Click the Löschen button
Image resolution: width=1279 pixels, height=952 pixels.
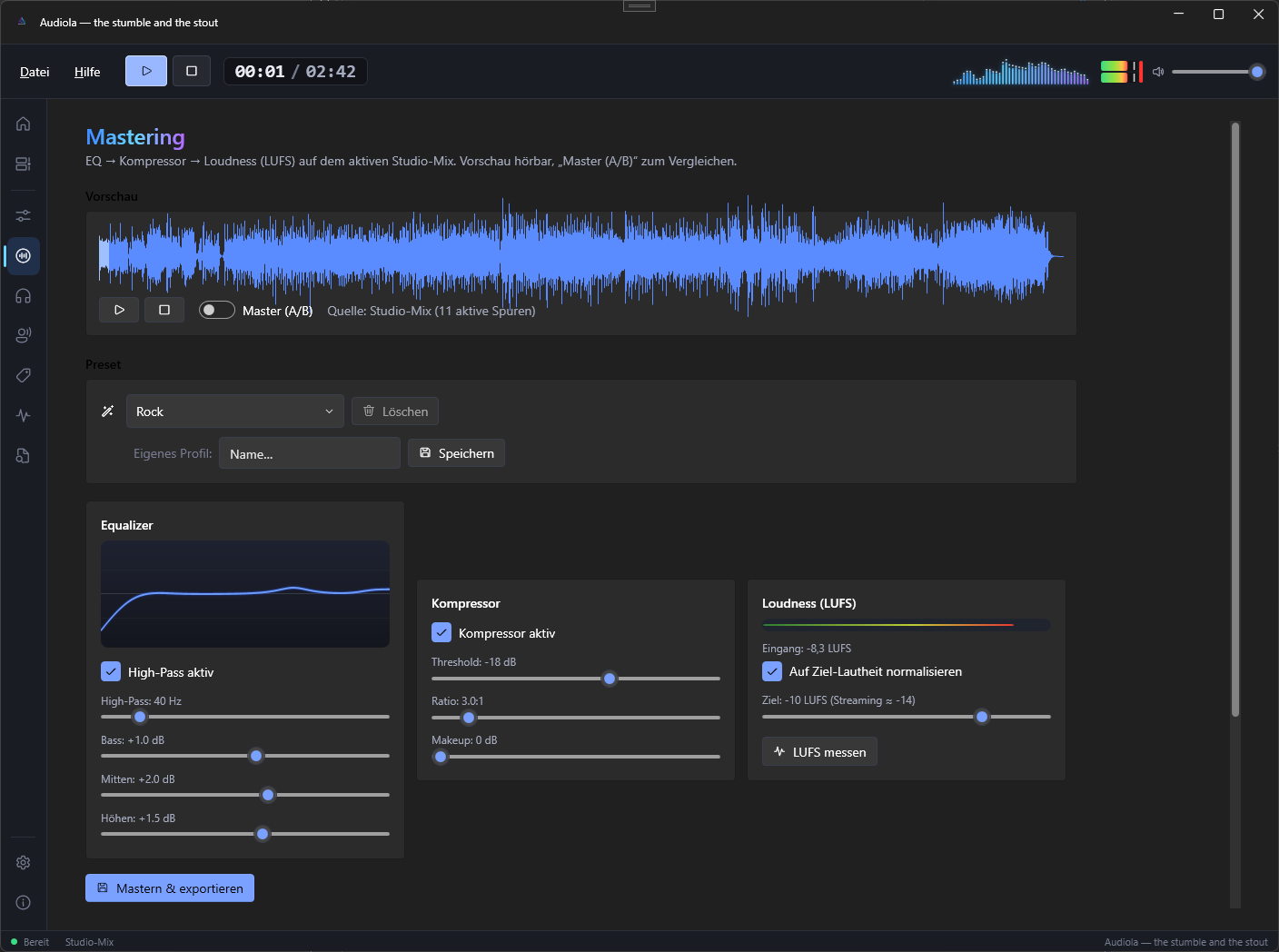[x=395, y=412]
